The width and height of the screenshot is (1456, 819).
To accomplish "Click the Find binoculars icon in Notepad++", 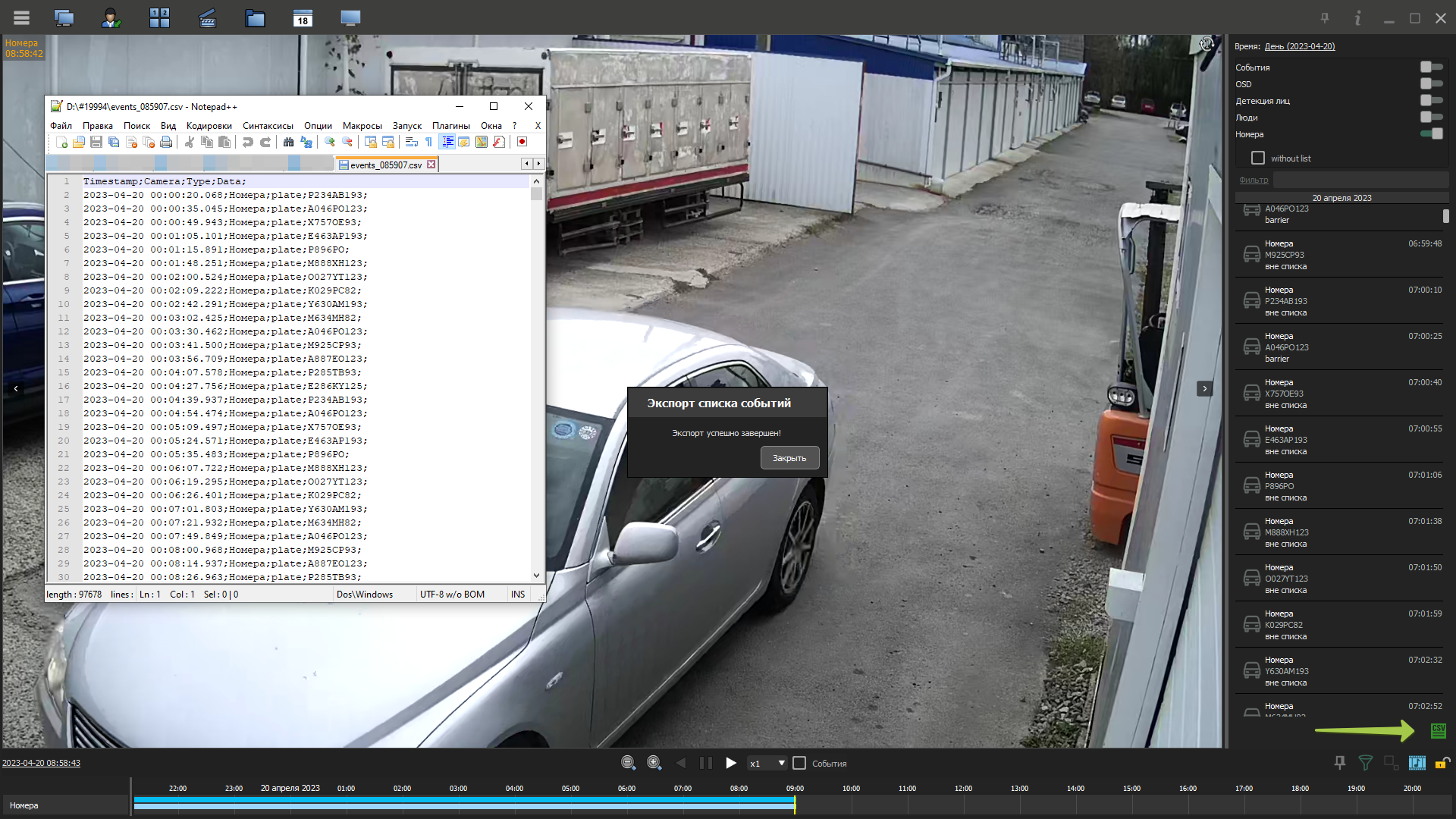I will point(288,142).
